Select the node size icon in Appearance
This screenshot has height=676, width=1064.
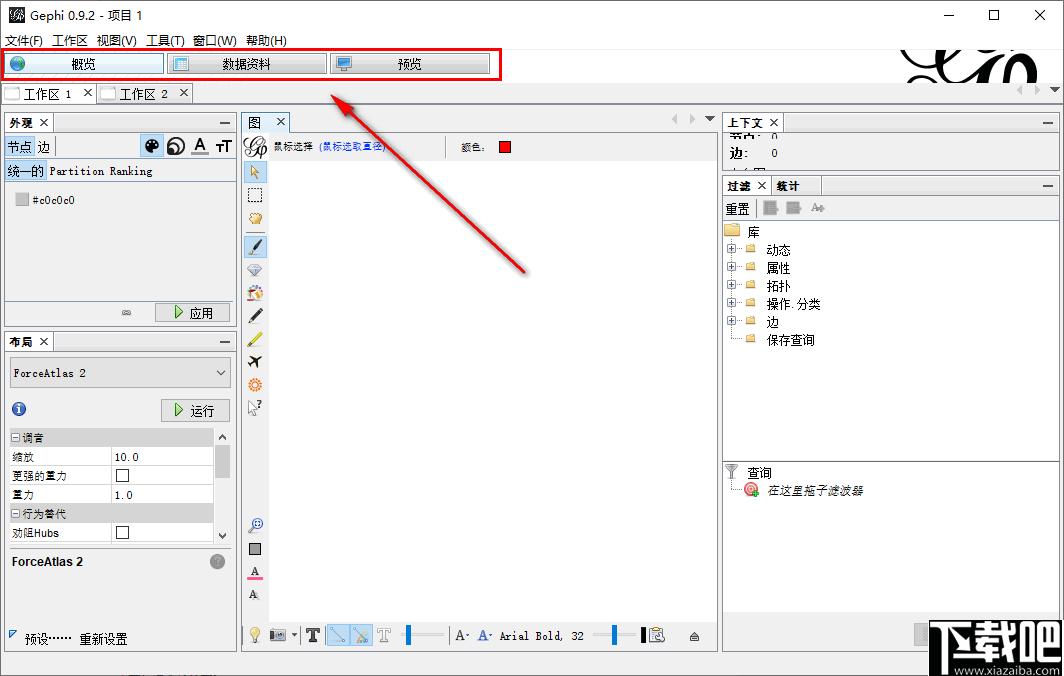(x=176, y=147)
